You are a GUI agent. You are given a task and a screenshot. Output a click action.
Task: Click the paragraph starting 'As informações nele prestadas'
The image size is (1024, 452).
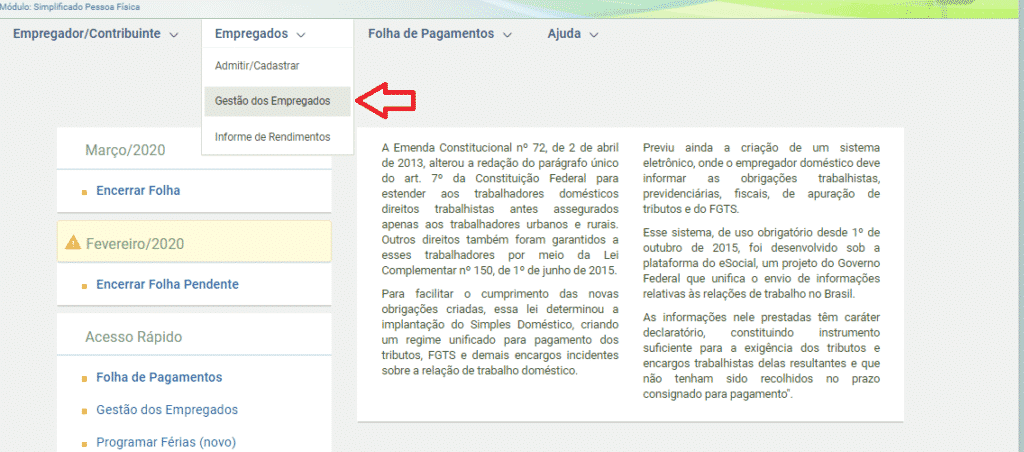coord(761,356)
